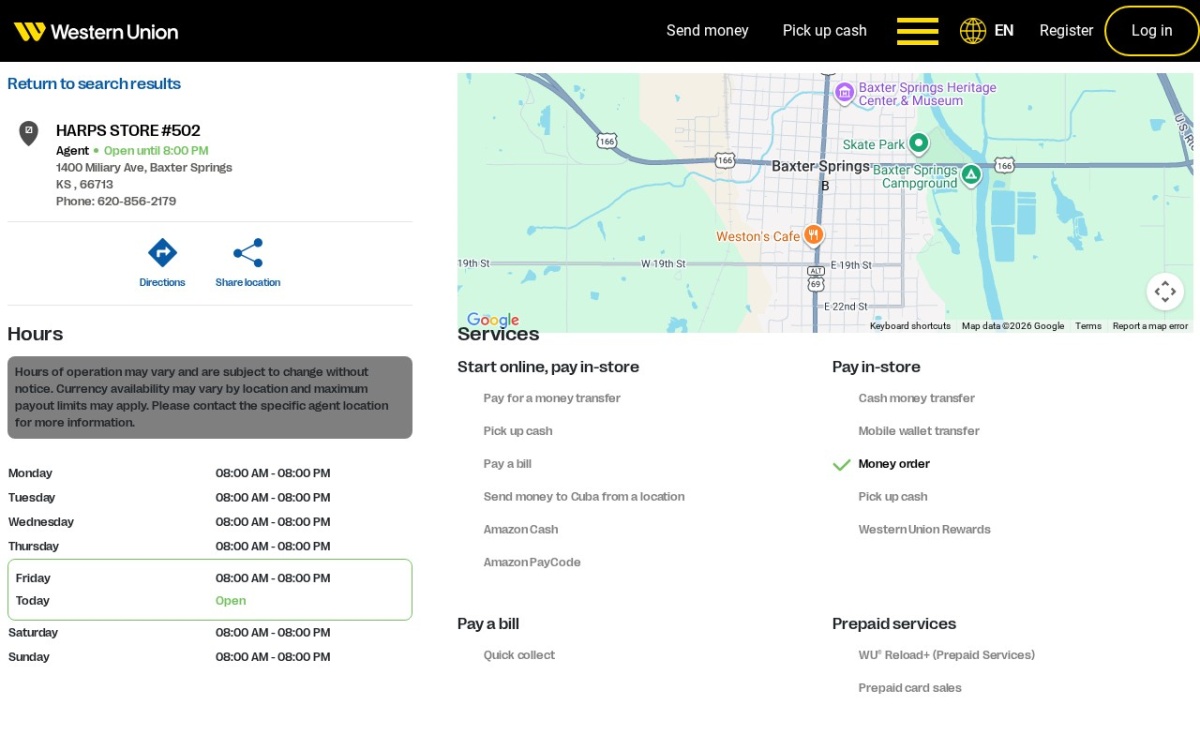Click the Share location label
This screenshot has height=750, width=1200.
tap(248, 283)
